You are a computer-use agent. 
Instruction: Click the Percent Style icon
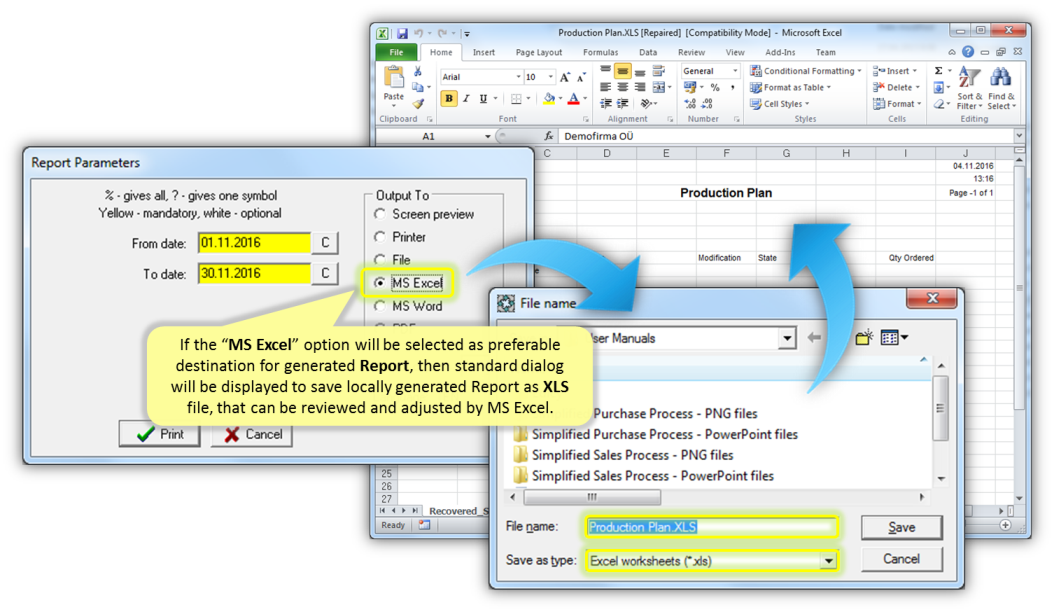715,87
